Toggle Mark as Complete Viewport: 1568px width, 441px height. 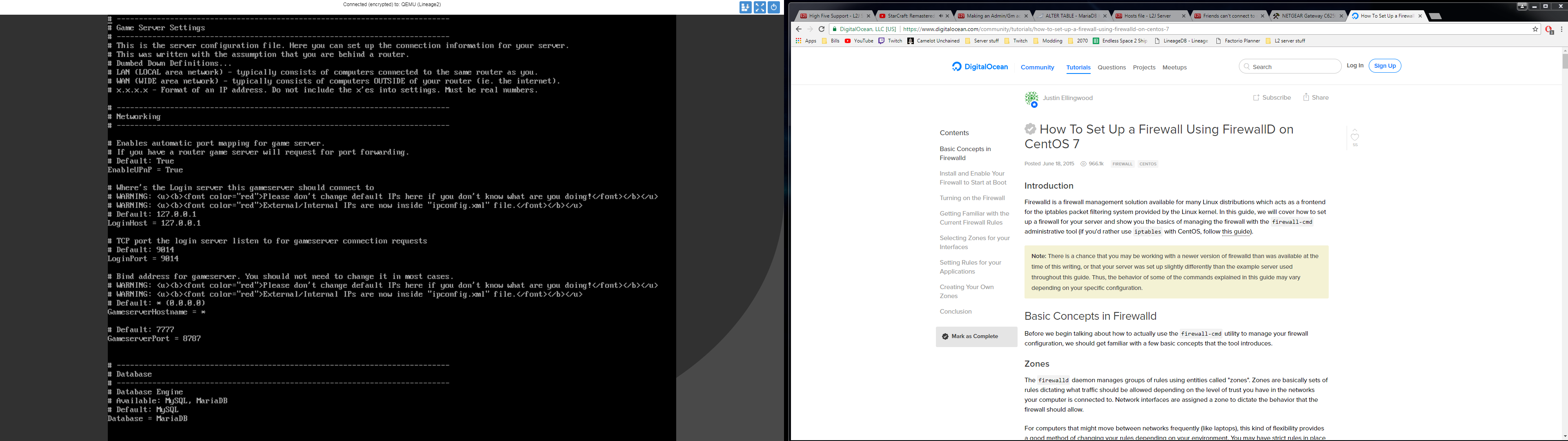tap(976, 337)
